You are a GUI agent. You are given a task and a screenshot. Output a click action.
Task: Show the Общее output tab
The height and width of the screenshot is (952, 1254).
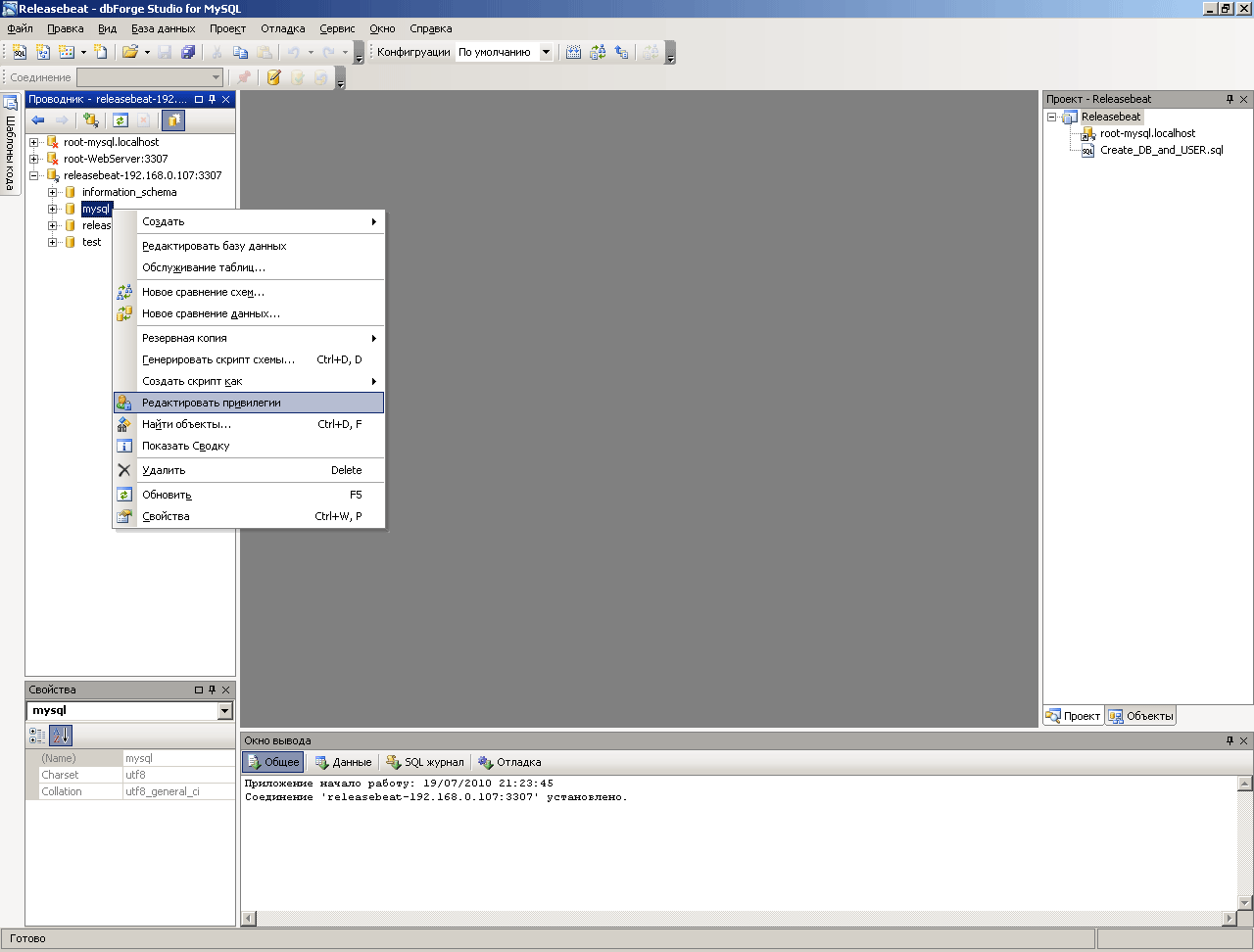pos(273,762)
